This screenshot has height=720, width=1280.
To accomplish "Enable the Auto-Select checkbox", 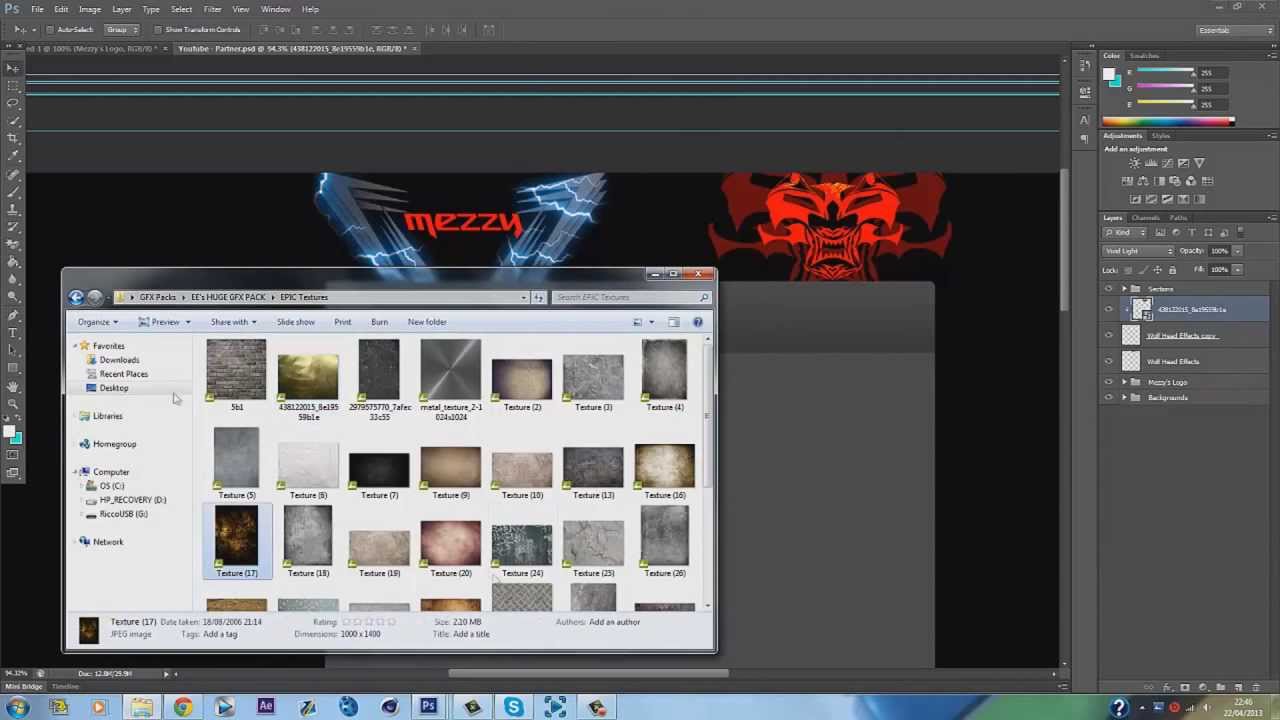I will (x=50, y=30).
